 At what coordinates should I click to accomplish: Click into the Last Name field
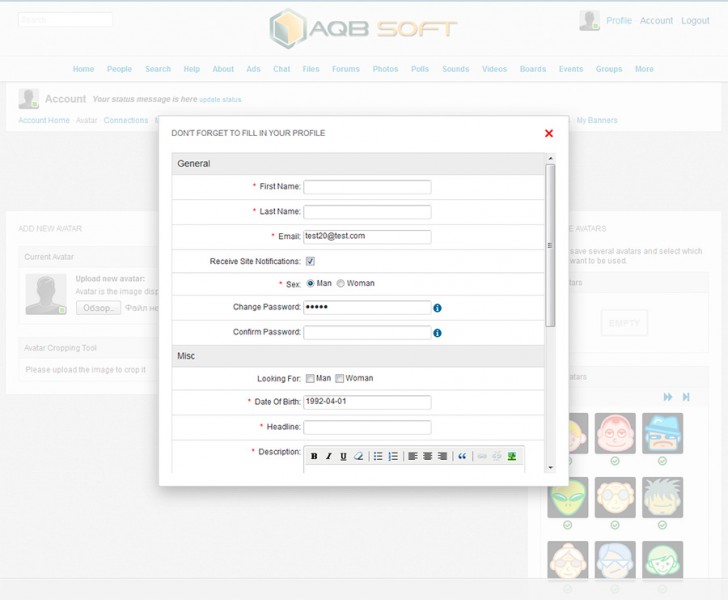367,212
